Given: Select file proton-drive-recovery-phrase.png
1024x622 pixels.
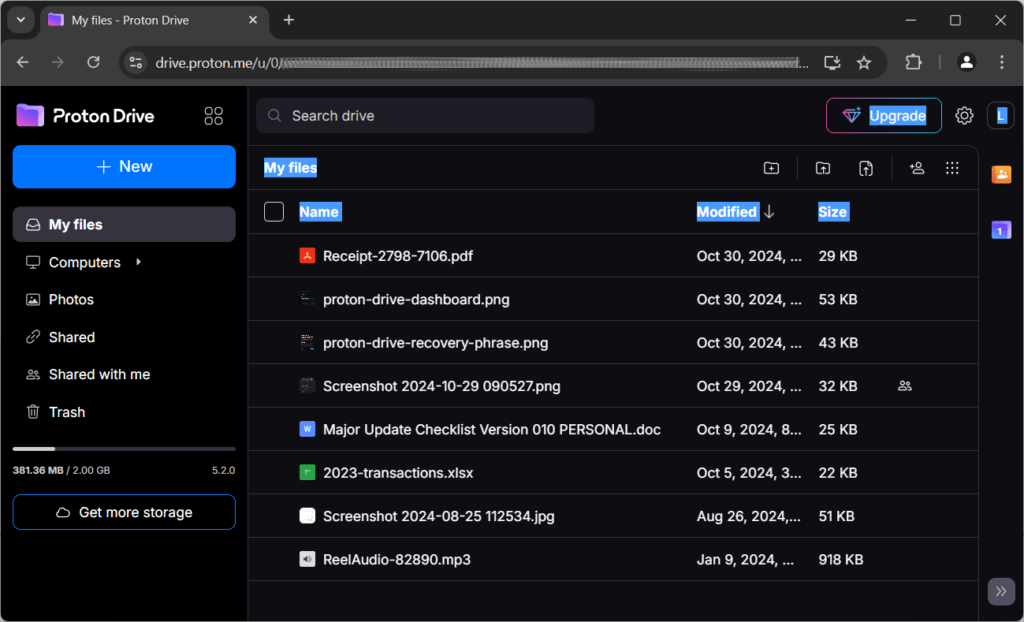Looking at the screenshot, I should (613, 342).
